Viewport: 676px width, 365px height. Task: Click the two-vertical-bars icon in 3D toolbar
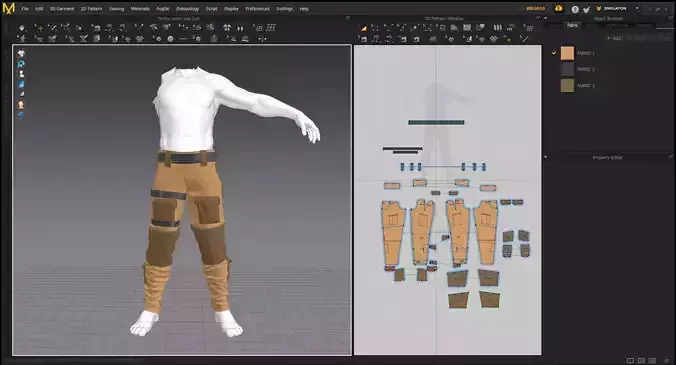pyautogui.click(x=240, y=28)
